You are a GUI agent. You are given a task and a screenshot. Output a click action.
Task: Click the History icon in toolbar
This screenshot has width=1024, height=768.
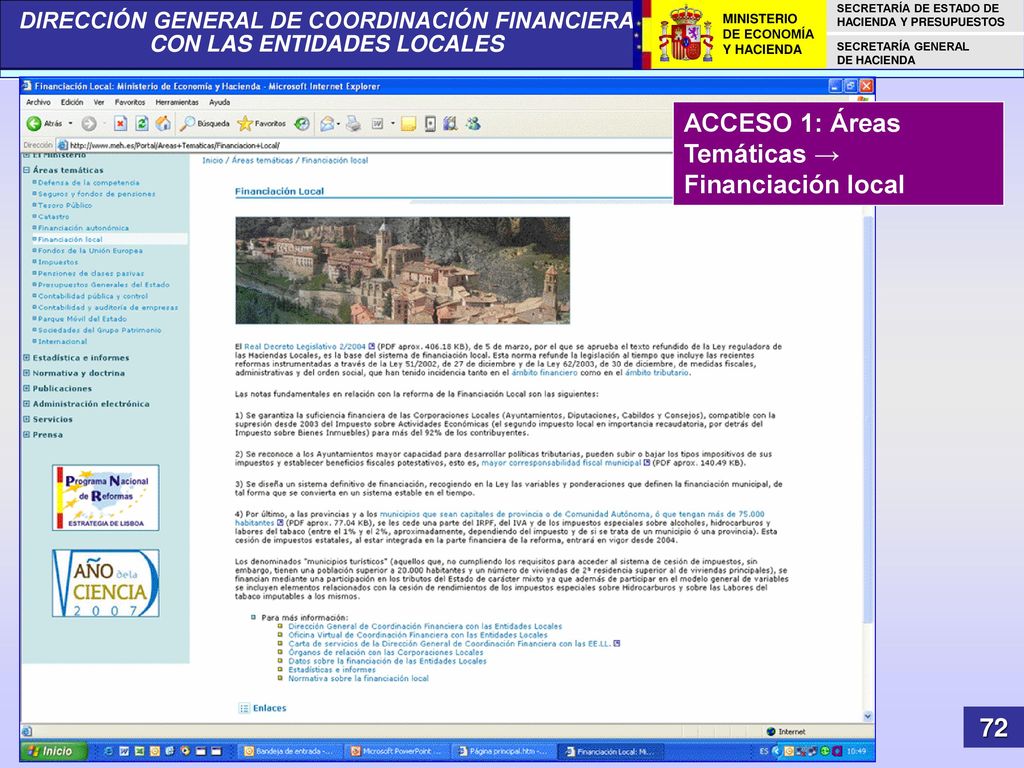pos(302,123)
